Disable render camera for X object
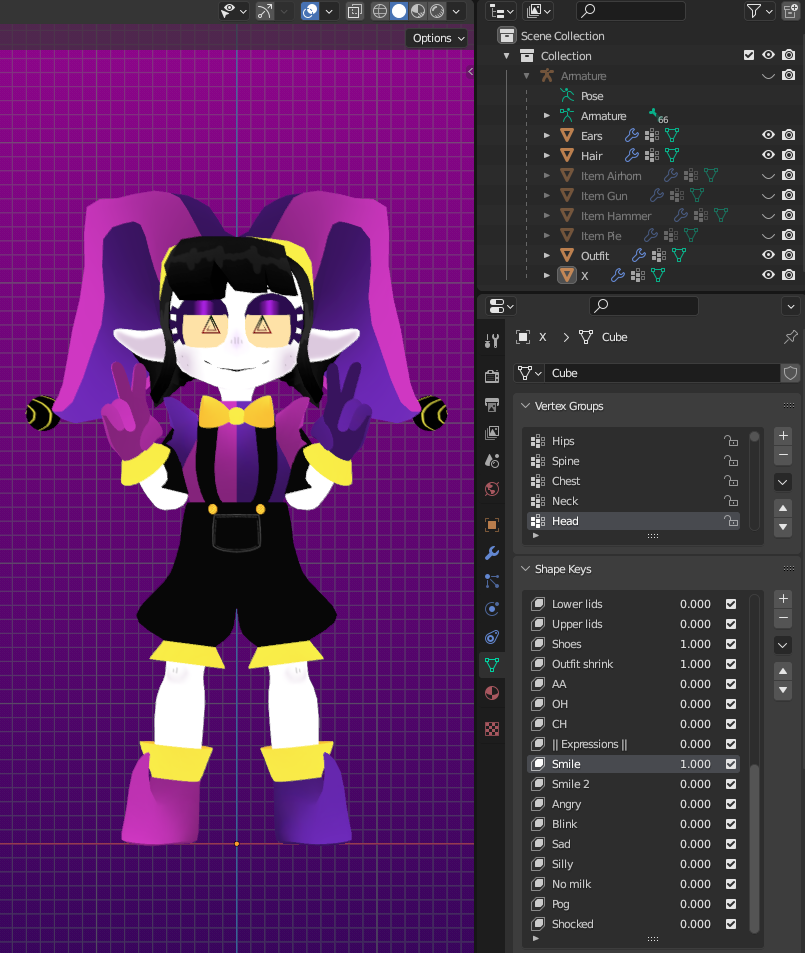 (x=789, y=275)
